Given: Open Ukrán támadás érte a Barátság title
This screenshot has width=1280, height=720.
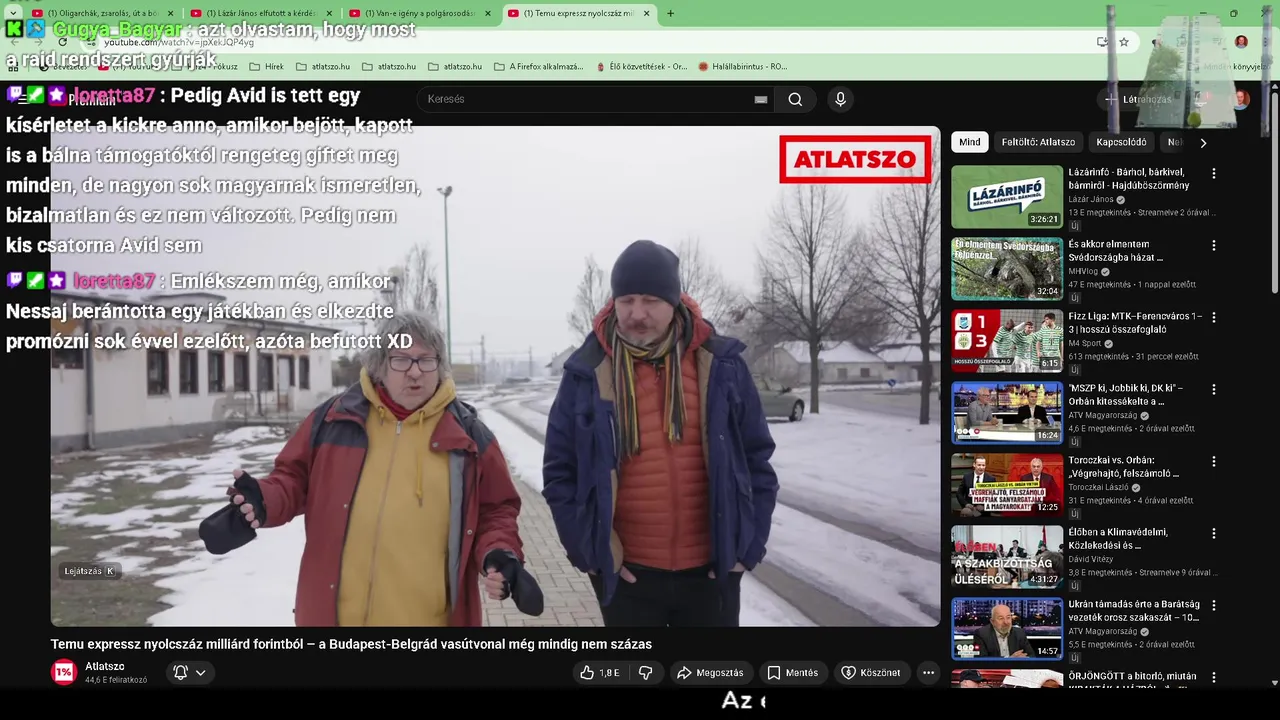Looking at the screenshot, I should pos(1133,611).
